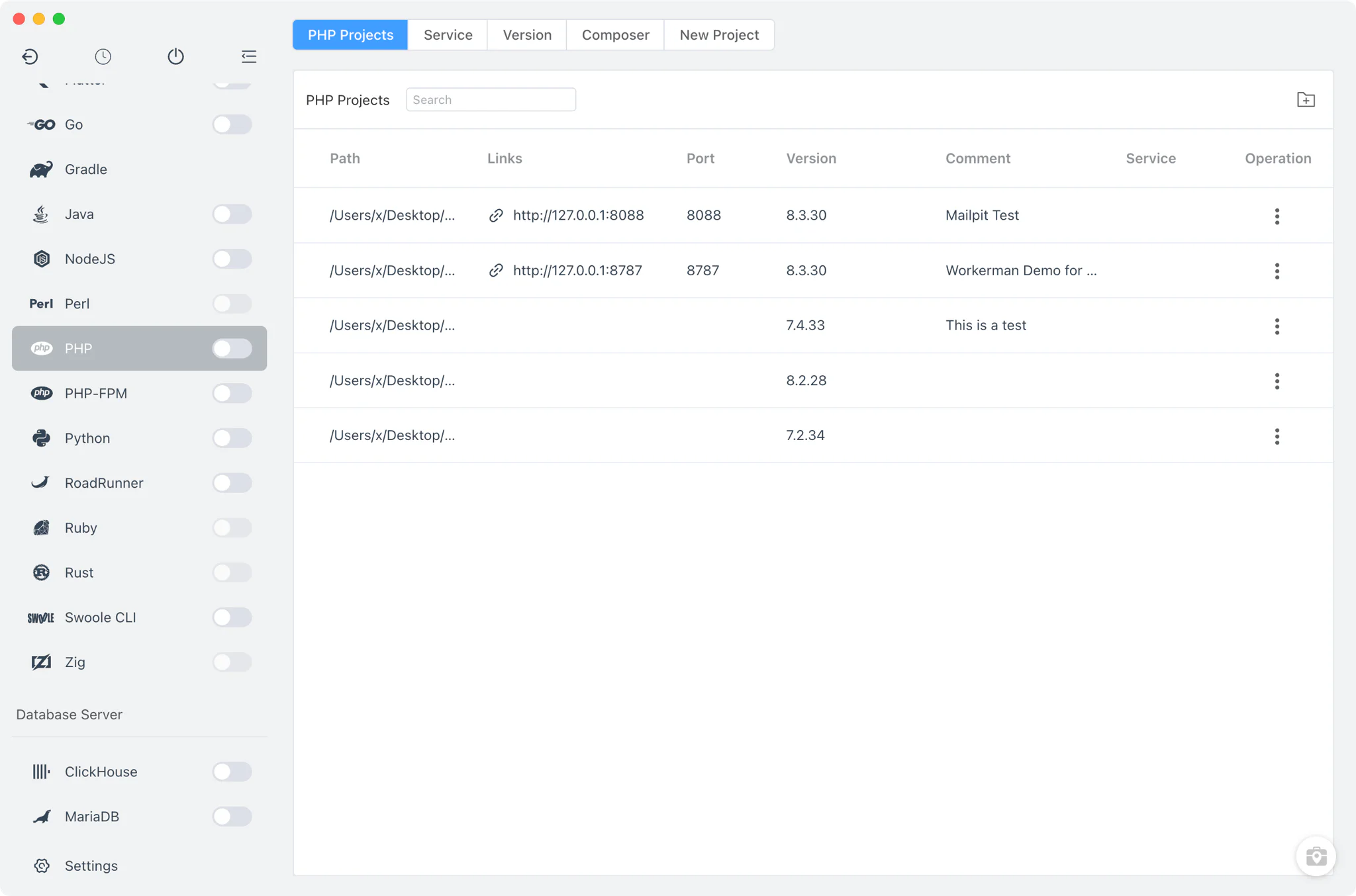
Task: Open operations menu for version 8.2.28 row
Action: tap(1277, 381)
